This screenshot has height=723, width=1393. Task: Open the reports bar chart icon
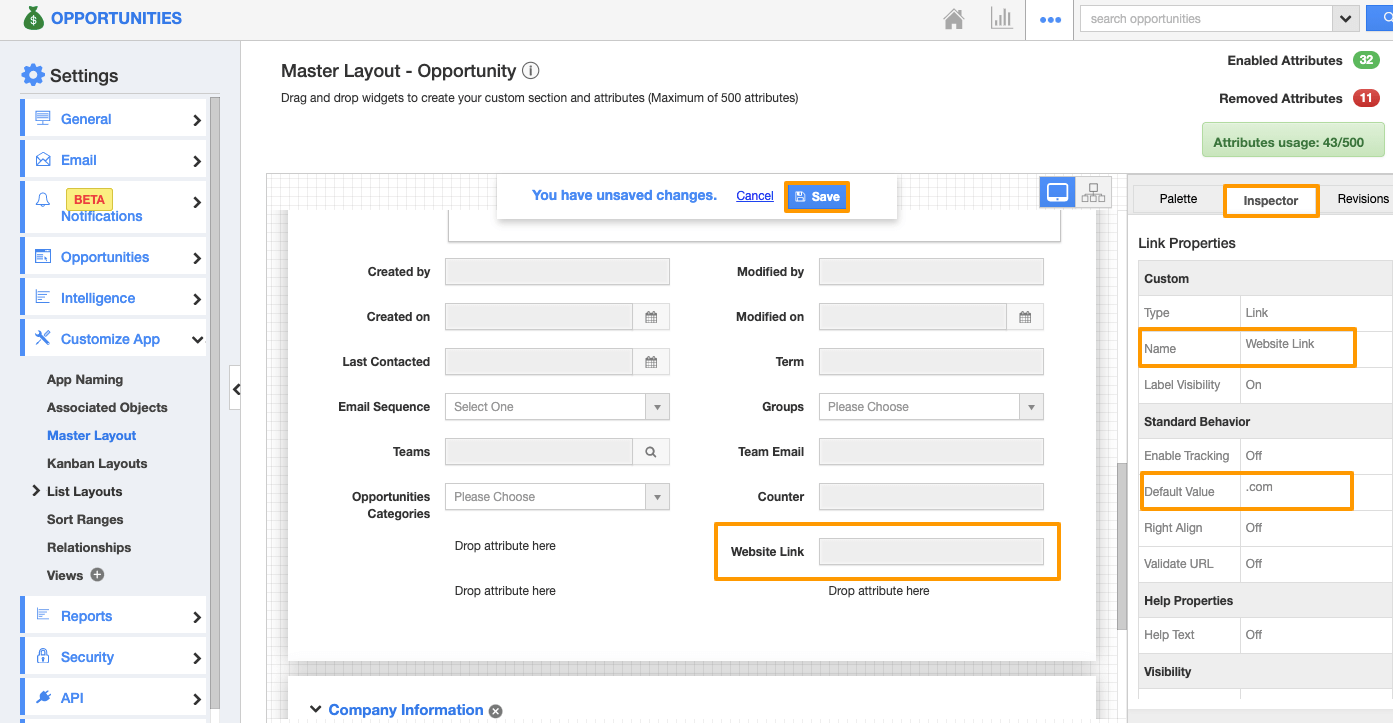[x=1001, y=19]
